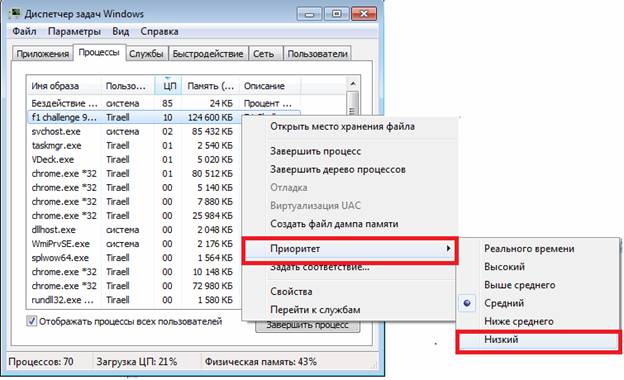Minimize the Task Manager window
Image resolution: width=624 pixels, height=380 pixels.
(x=309, y=14)
